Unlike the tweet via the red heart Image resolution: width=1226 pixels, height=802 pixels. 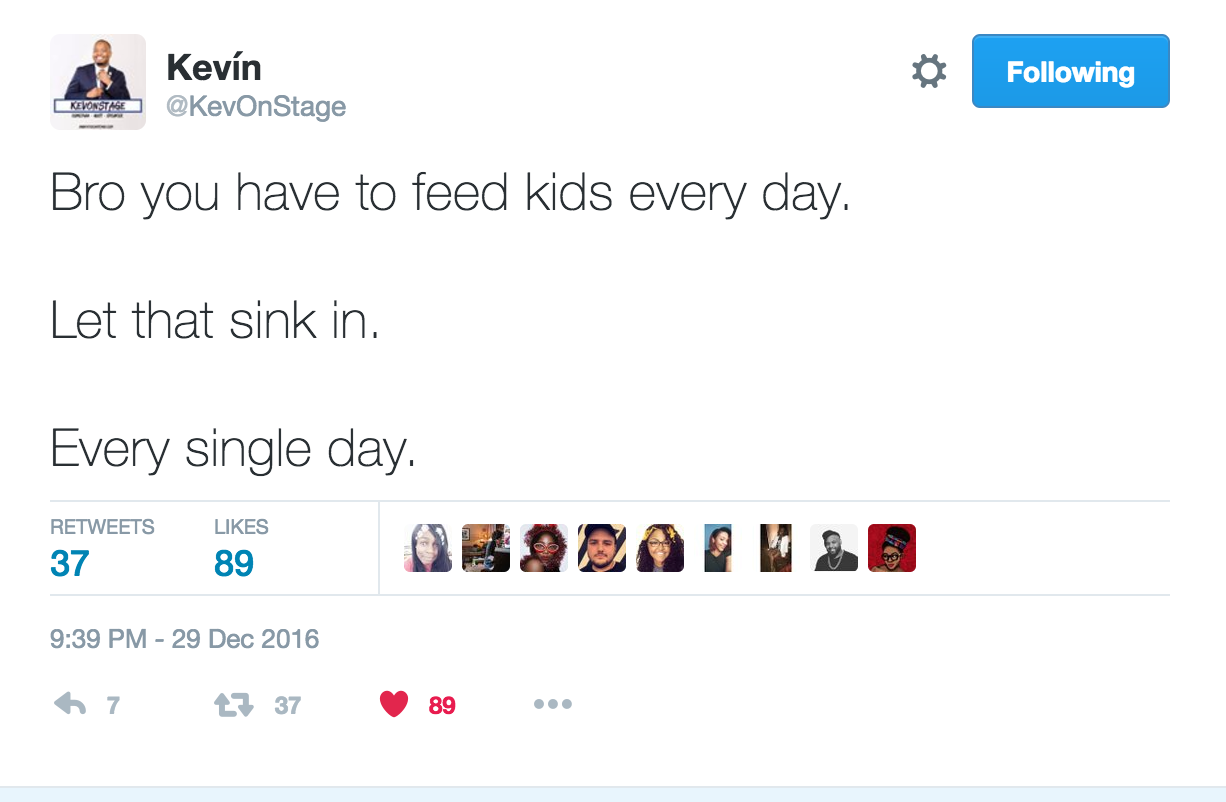394,705
